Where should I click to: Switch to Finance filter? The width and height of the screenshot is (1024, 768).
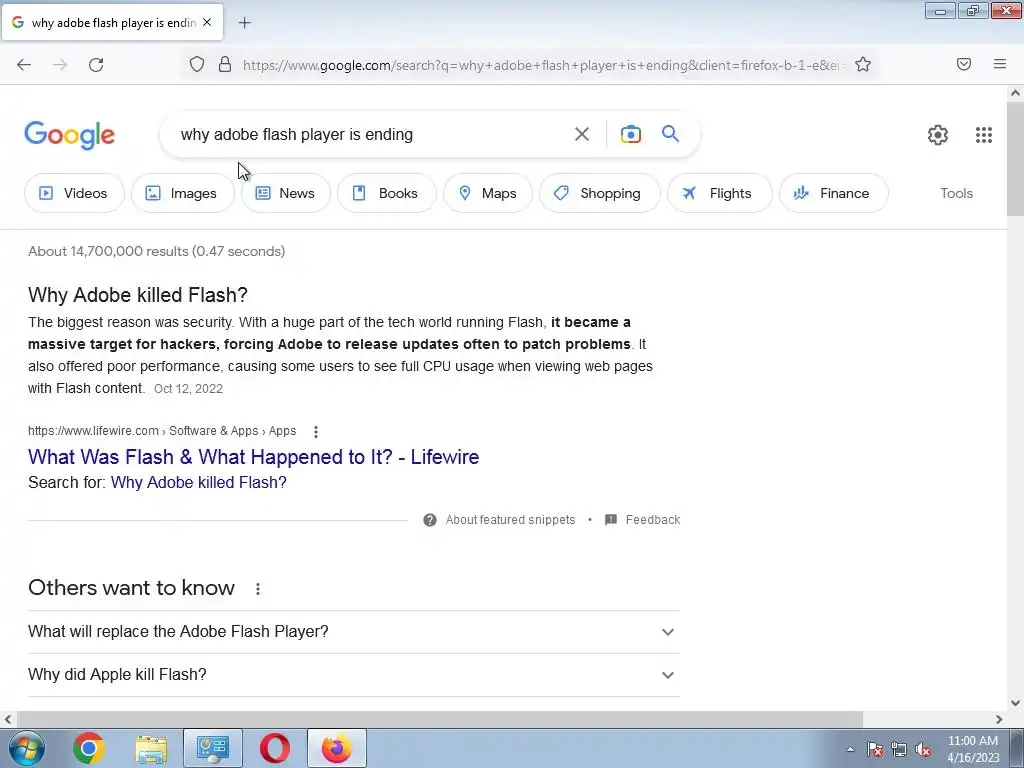coord(833,193)
